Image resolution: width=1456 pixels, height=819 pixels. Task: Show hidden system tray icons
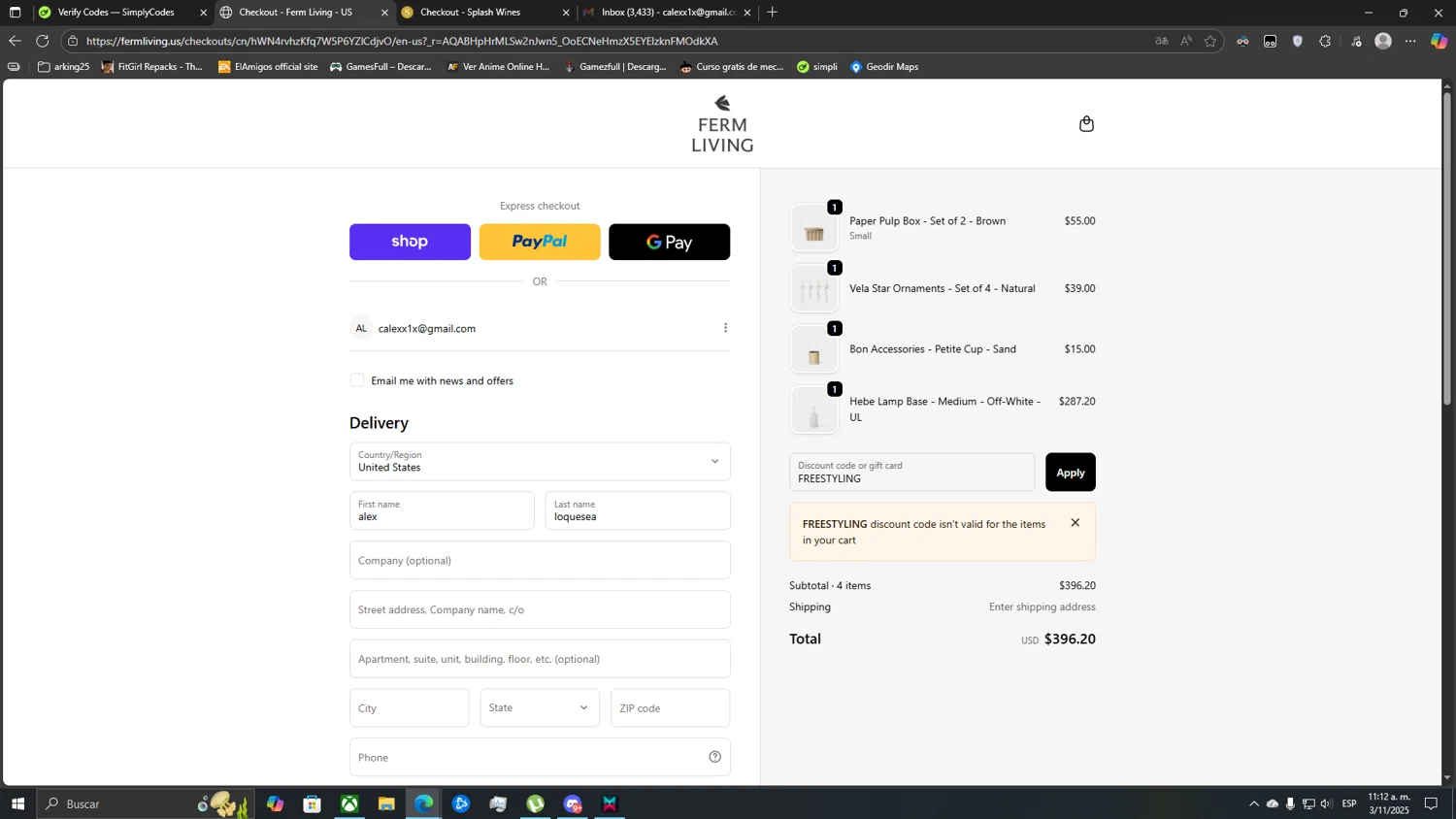(1253, 803)
